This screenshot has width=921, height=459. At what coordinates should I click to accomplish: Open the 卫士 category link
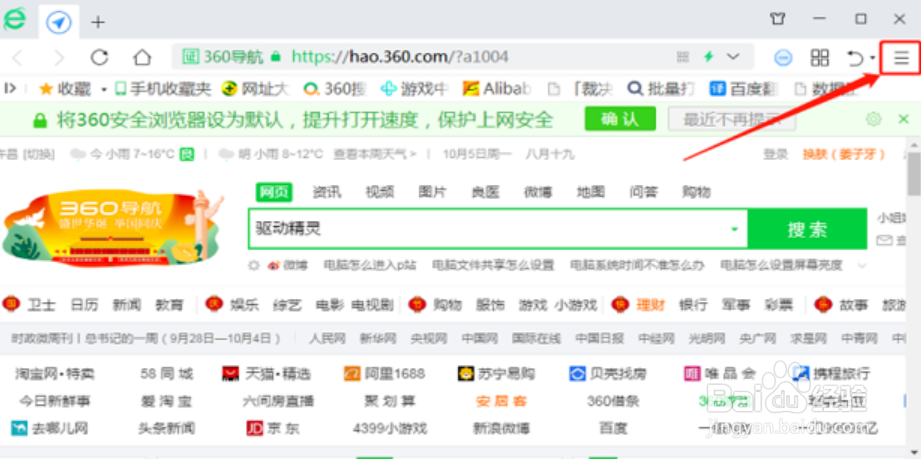[x=41, y=305]
